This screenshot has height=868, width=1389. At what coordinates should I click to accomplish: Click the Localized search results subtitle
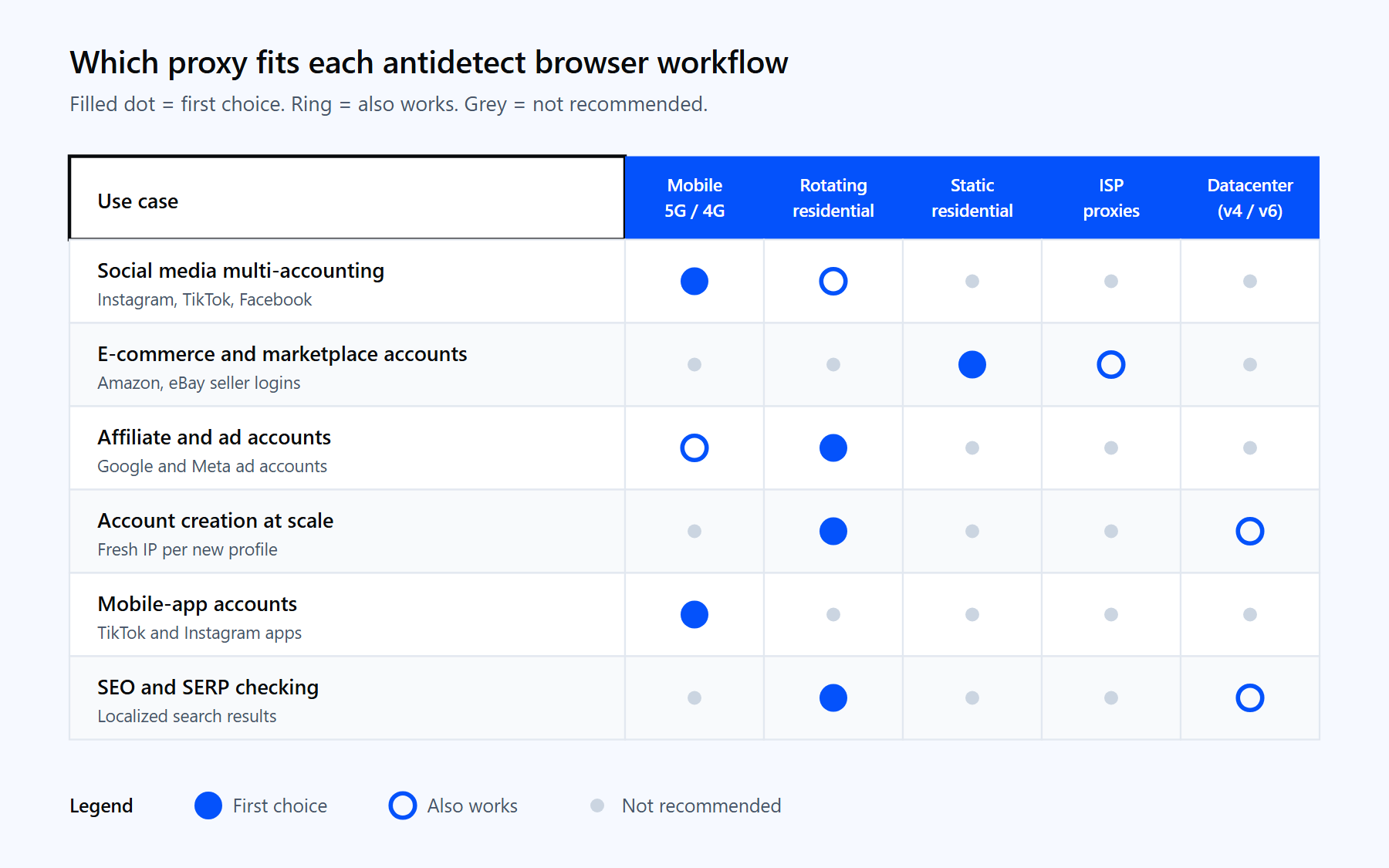(x=187, y=716)
